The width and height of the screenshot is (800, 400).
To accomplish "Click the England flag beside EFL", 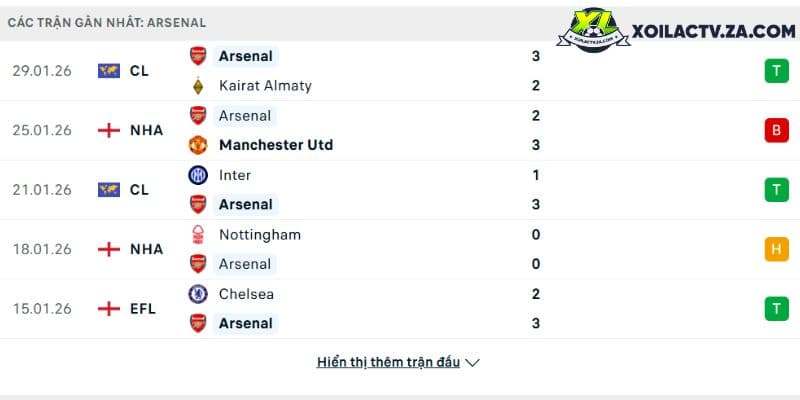I will (109, 309).
